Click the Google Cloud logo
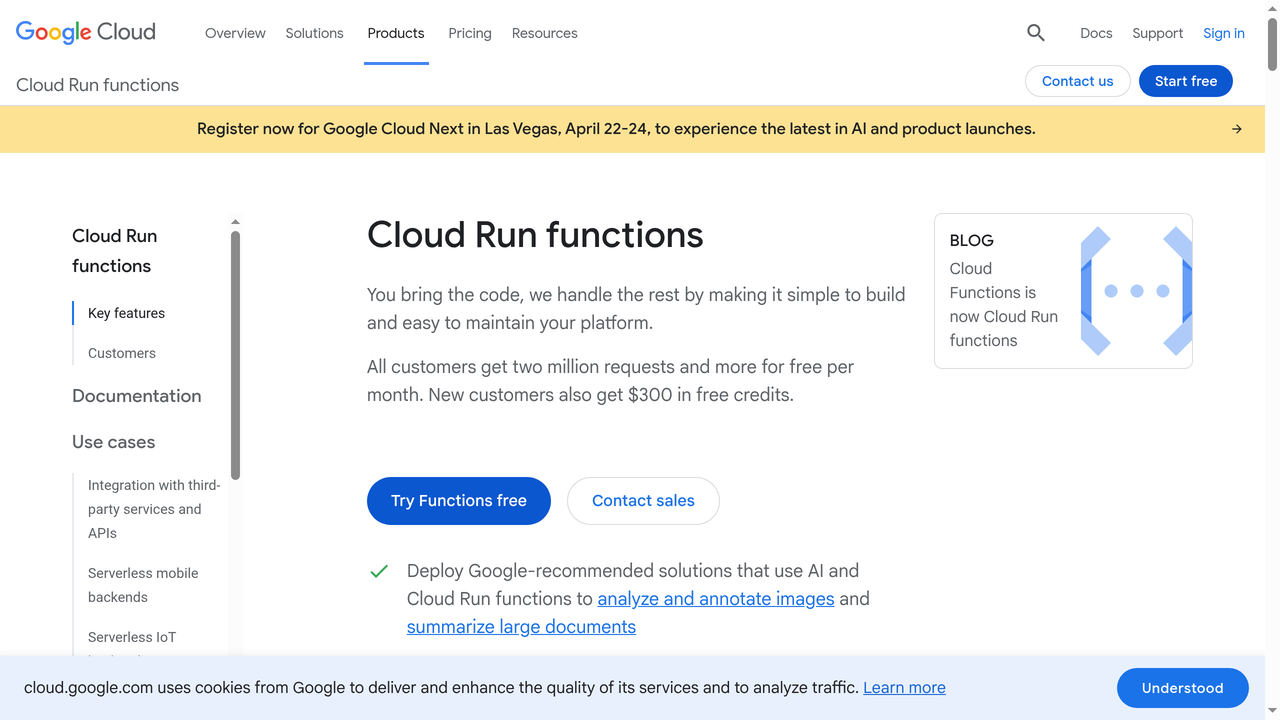Viewport: 1280px width, 720px height. click(x=85, y=31)
